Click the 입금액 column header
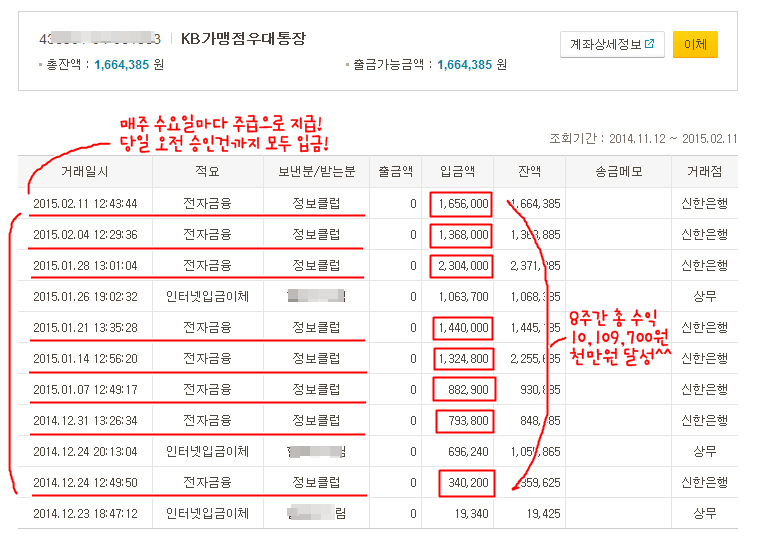Screen dimensions: 760x537 click(462, 172)
